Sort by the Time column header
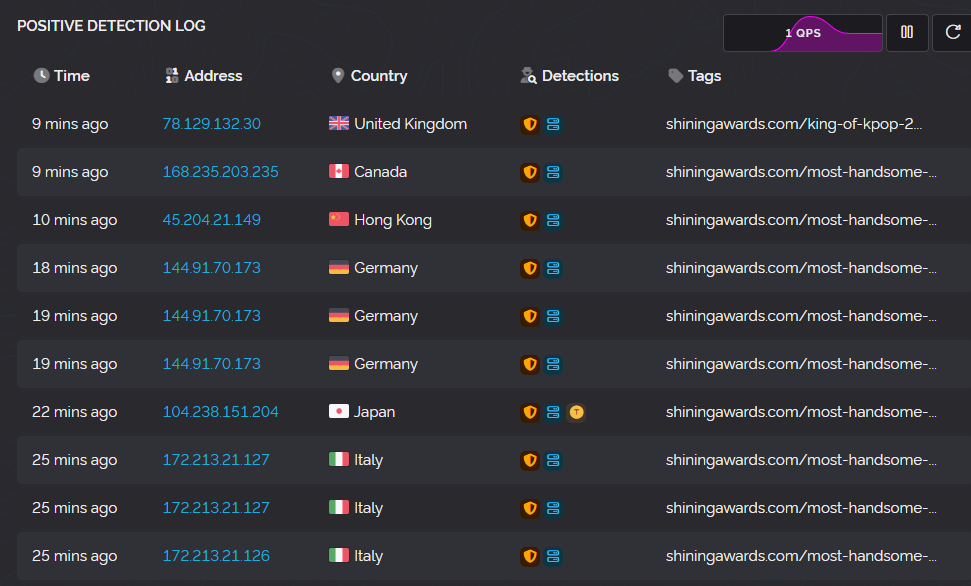This screenshot has width=971, height=586. point(62,76)
